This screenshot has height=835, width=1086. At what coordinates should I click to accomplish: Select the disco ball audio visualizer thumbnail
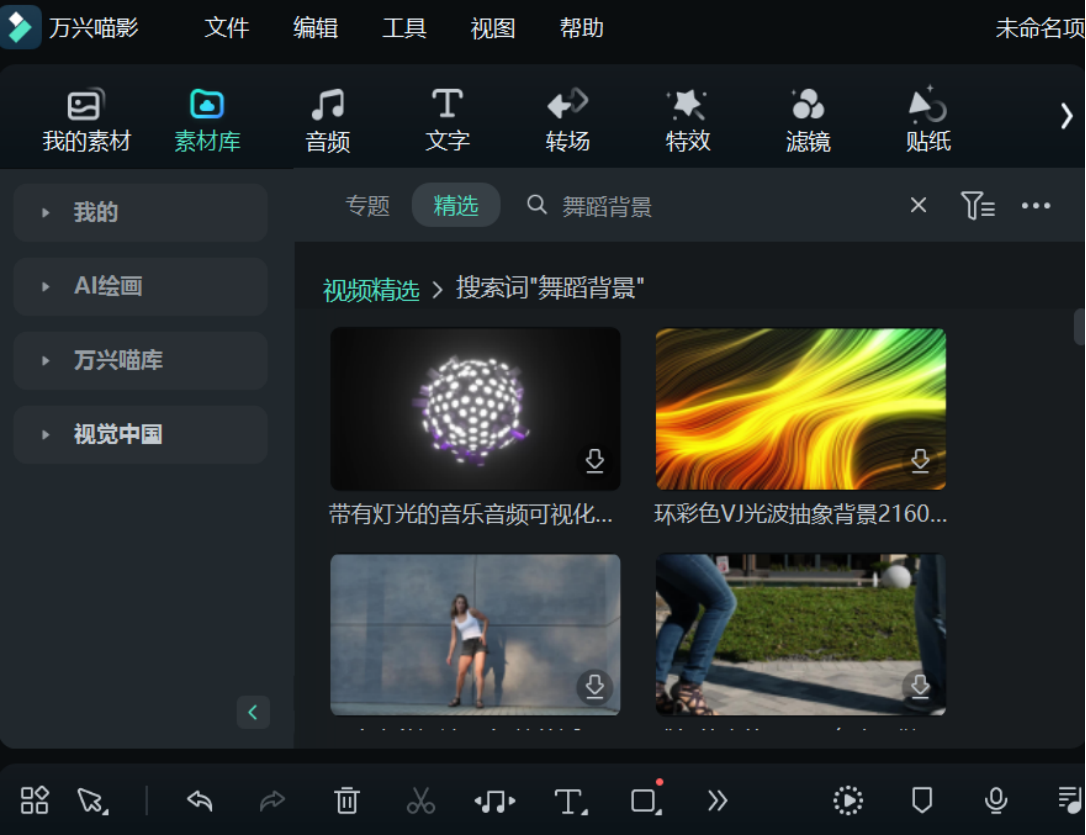pyautogui.click(x=475, y=408)
